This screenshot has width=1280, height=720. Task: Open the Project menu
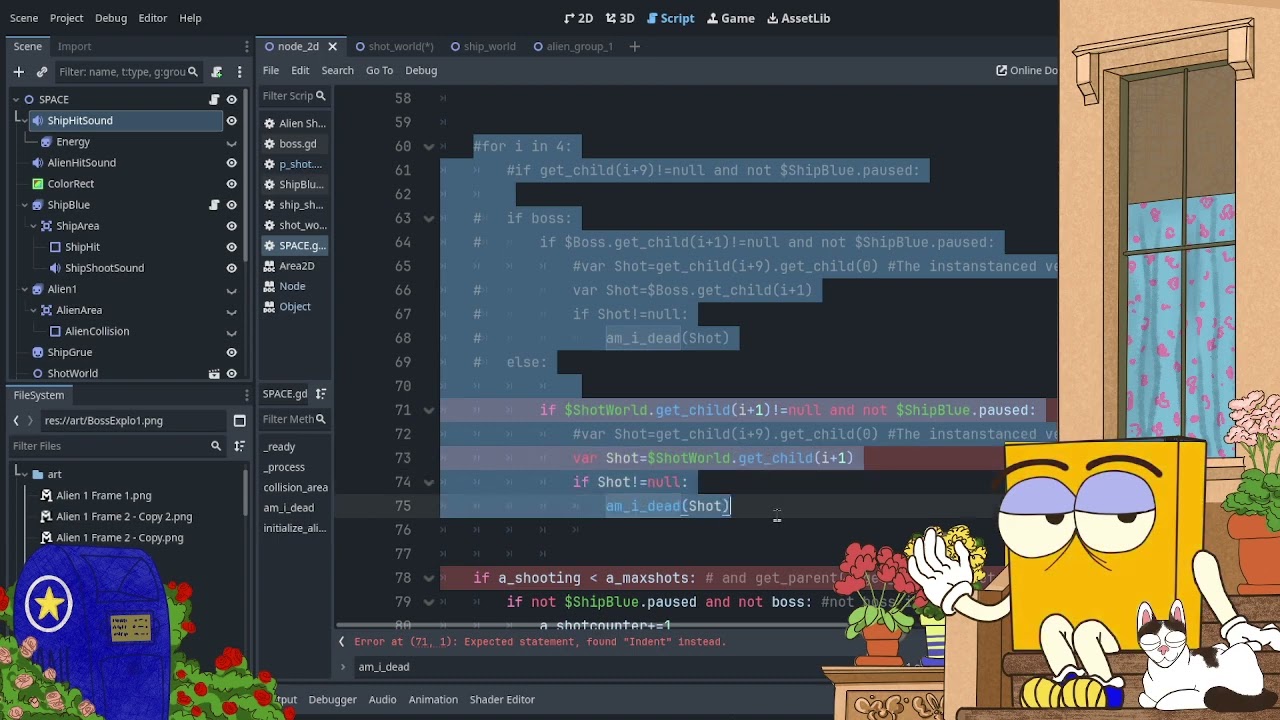[x=67, y=18]
